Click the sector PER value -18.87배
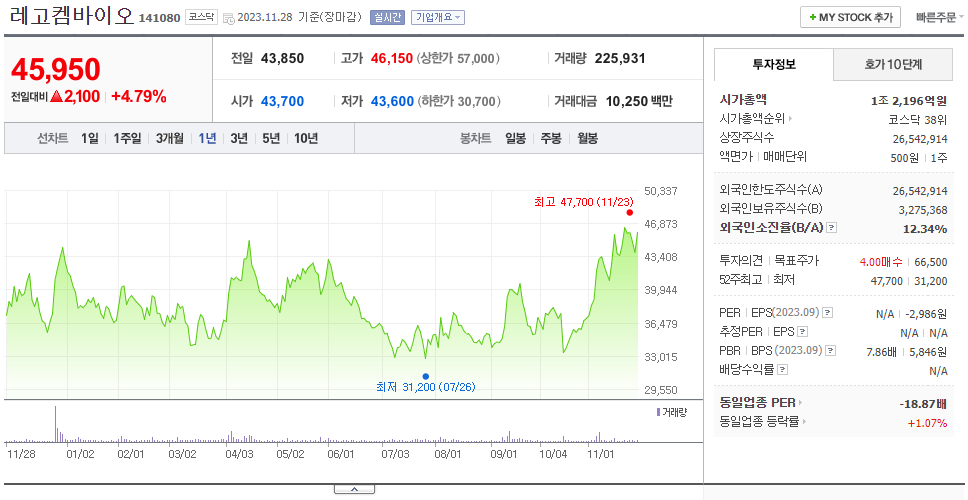The width and height of the screenshot is (968, 500). tap(923, 404)
